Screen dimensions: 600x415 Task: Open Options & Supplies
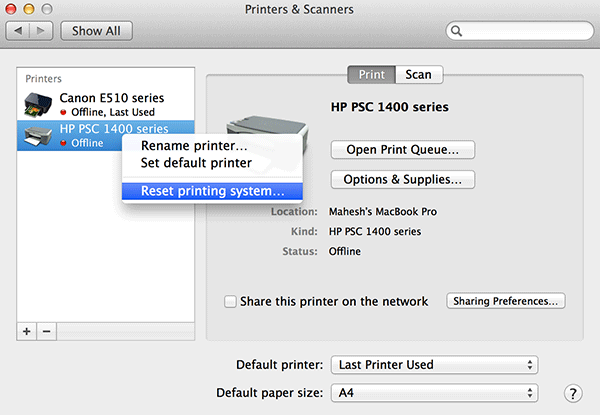pyautogui.click(x=402, y=180)
